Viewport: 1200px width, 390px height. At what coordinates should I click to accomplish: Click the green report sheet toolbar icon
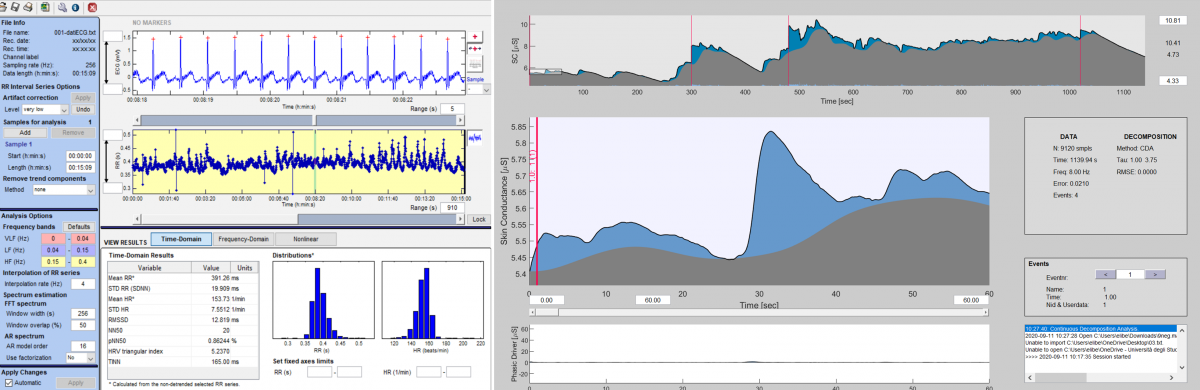pyautogui.click(x=45, y=6)
